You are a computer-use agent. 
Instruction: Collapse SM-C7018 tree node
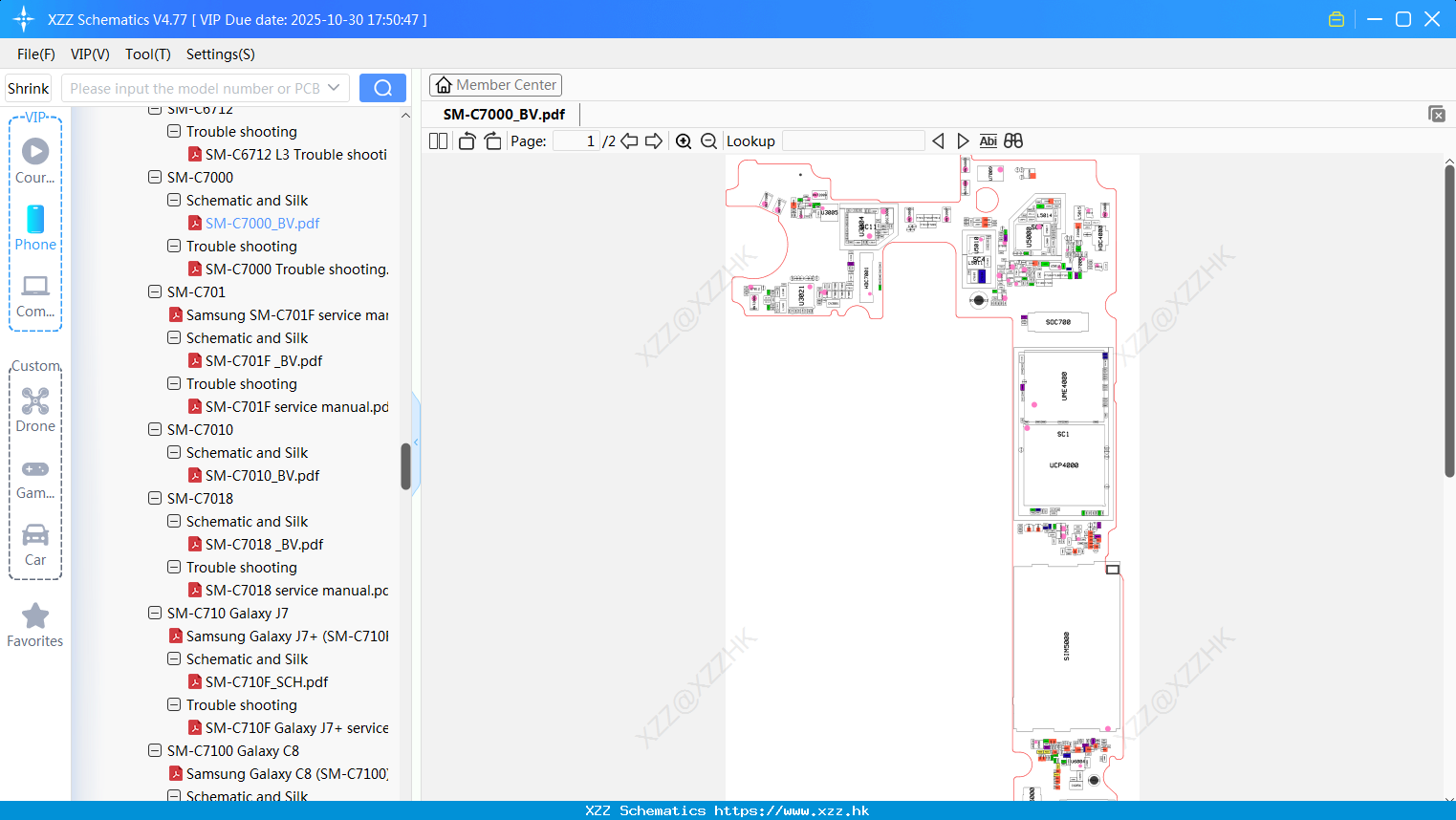(155, 498)
